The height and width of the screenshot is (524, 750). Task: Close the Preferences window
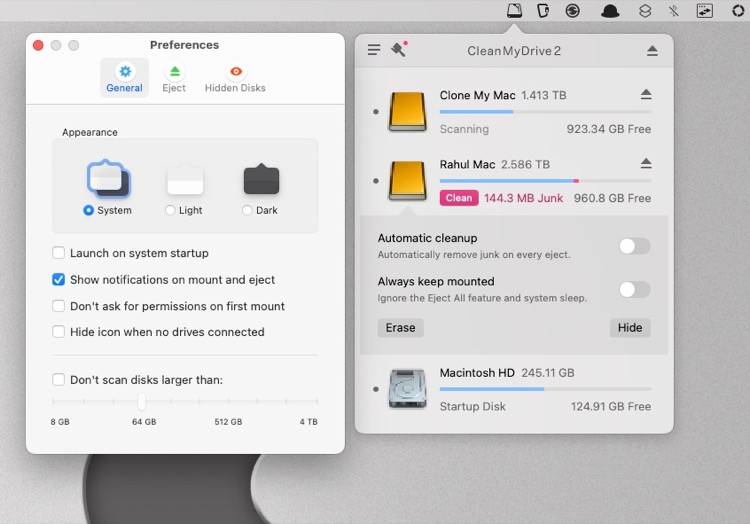(x=38, y=45)
